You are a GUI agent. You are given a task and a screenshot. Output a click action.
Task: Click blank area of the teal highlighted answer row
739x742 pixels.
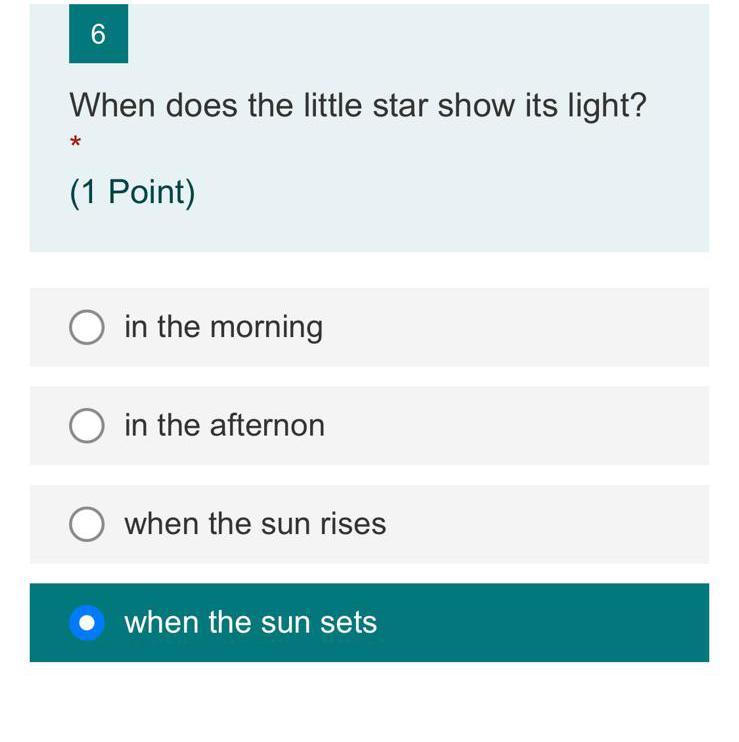point(550,623)
